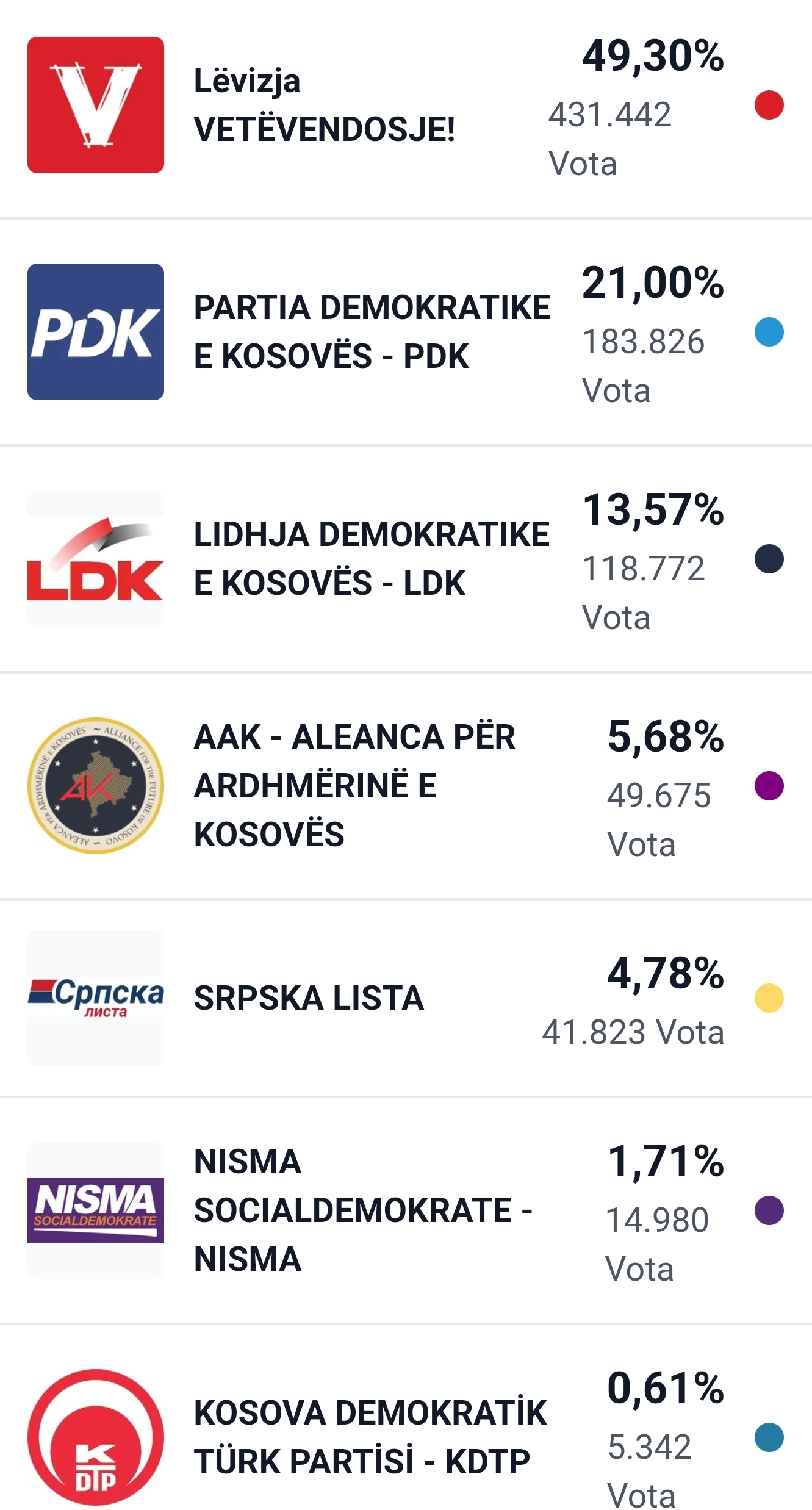Click the teal dot beside KDTP
The image size is (812, 1510).
coord(769,1437)
